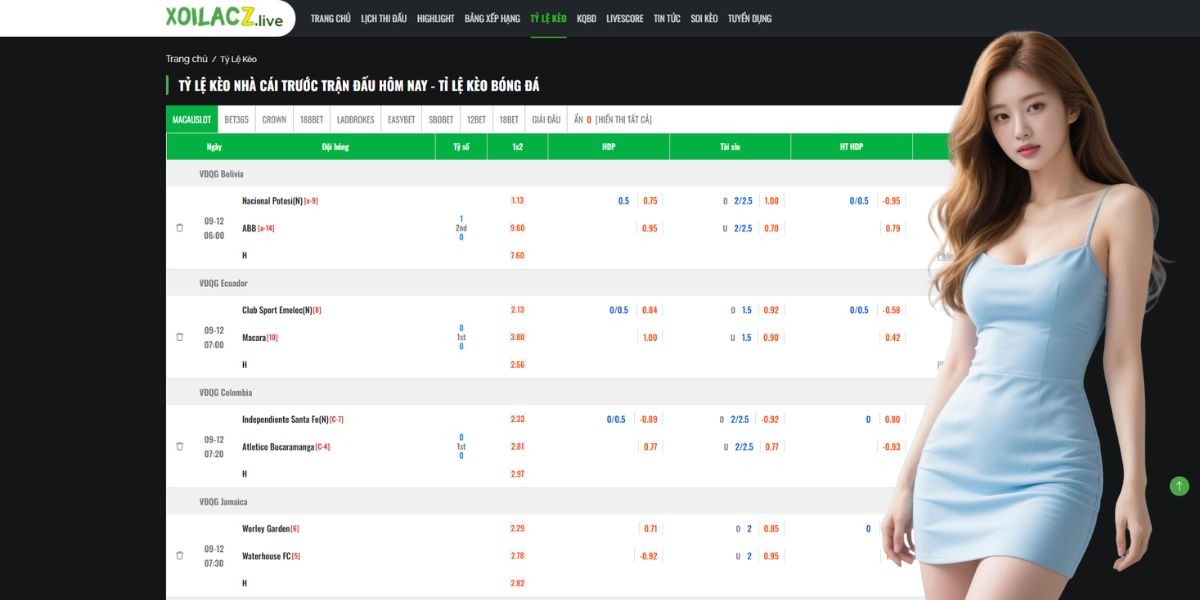This screenshot has width=1200, height=600.
Task: Remove the Club Sport Emelec match row
Action: click(180, 337)
